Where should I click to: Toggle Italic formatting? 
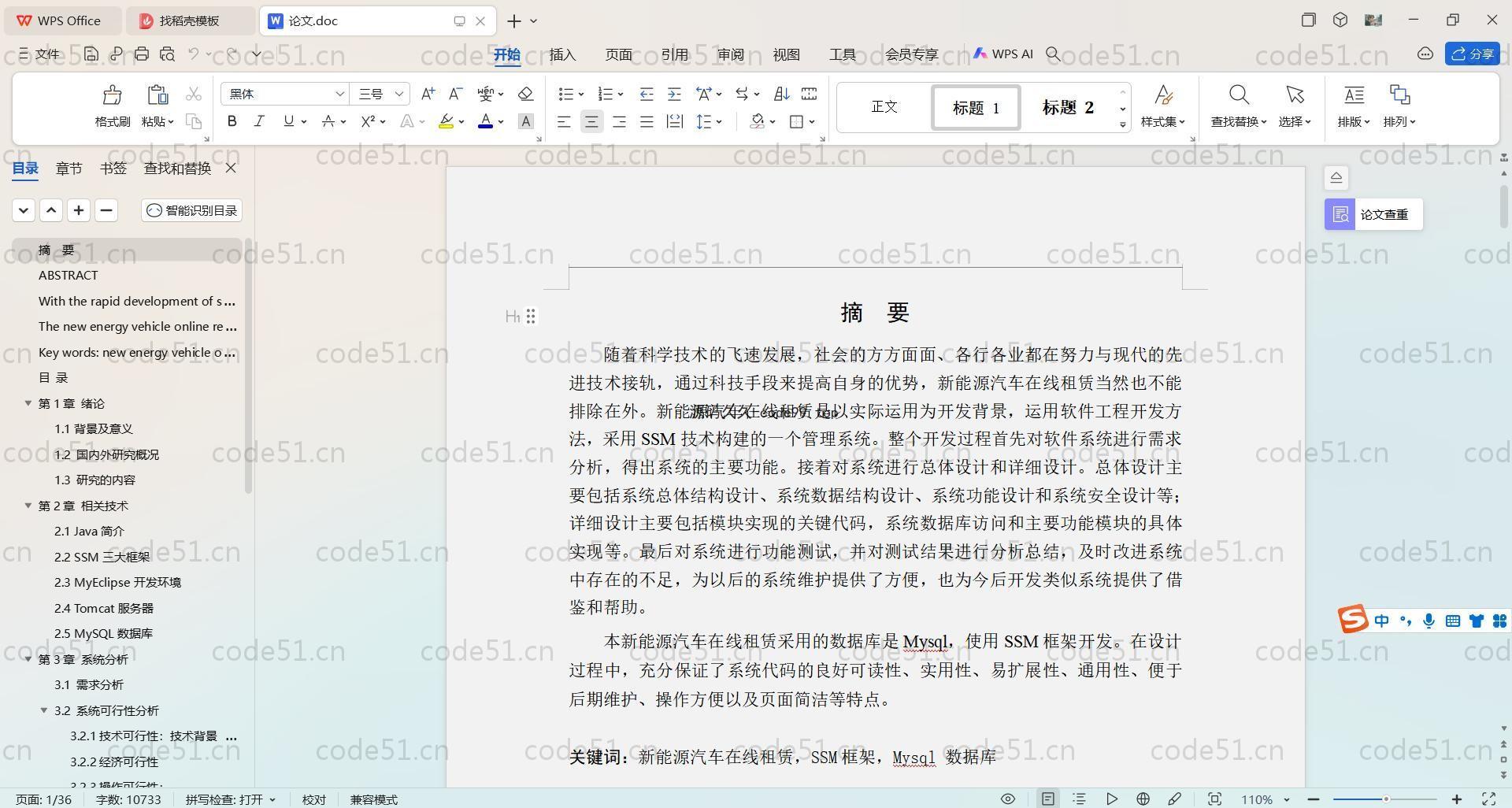258,121
